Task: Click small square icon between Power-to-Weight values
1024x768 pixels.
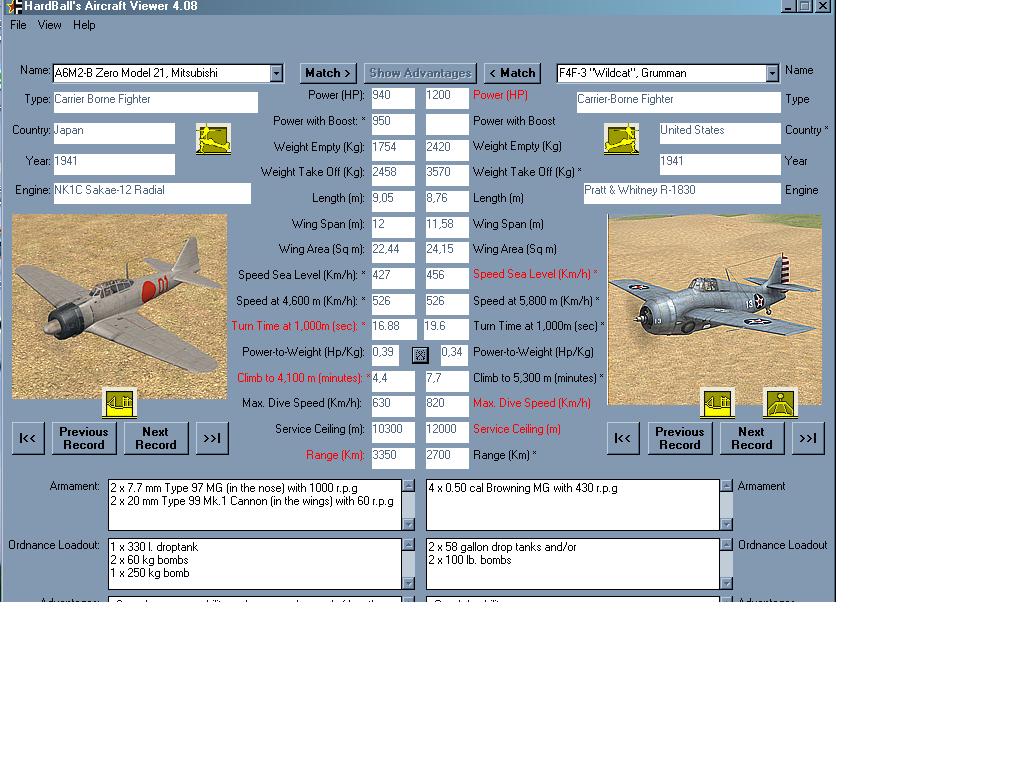Action: (420, 355)
